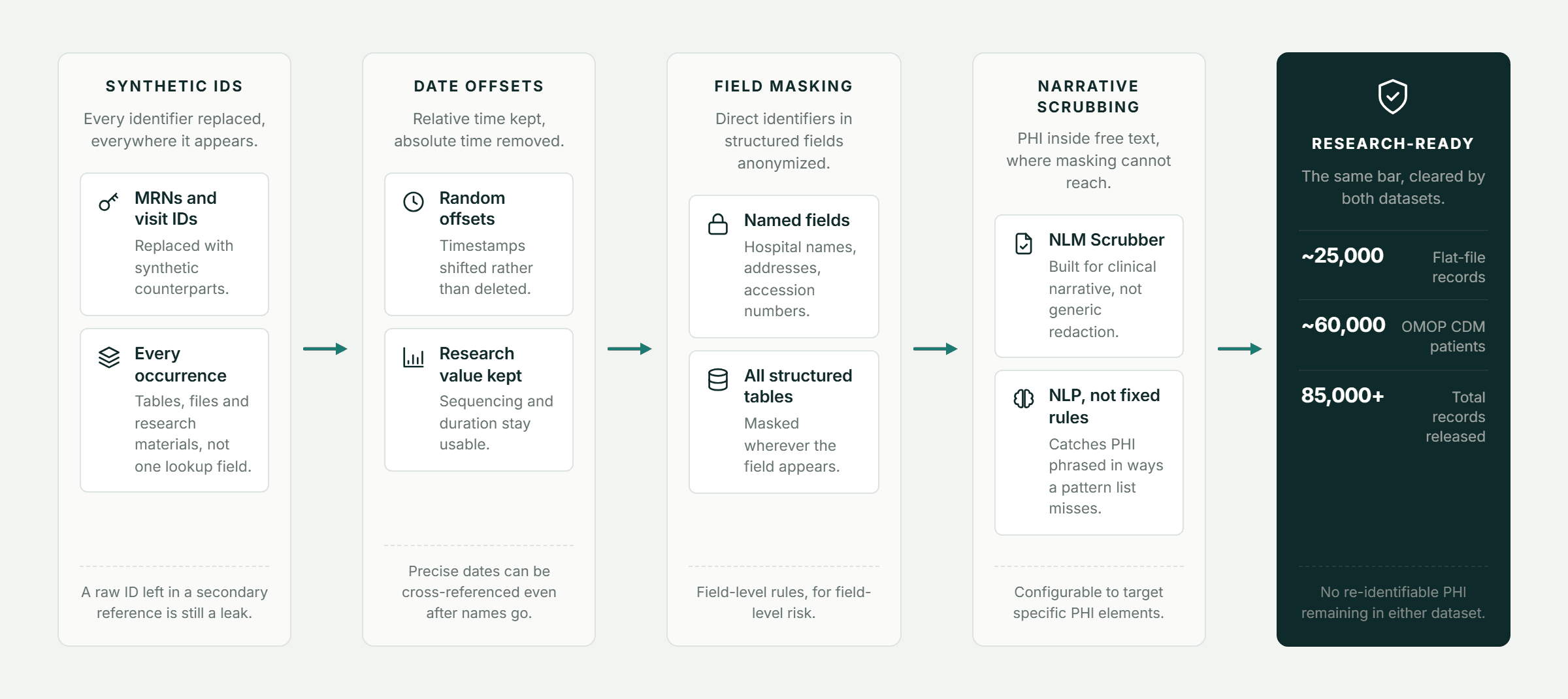Click the clock icon beside Random offsets
This screenshot has width=1568, height=699.
click(x=414, y=201)
